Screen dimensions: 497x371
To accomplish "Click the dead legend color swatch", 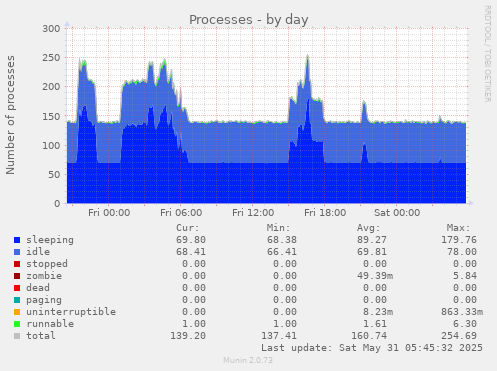I will pyautogui.click(x=17, y=288).
